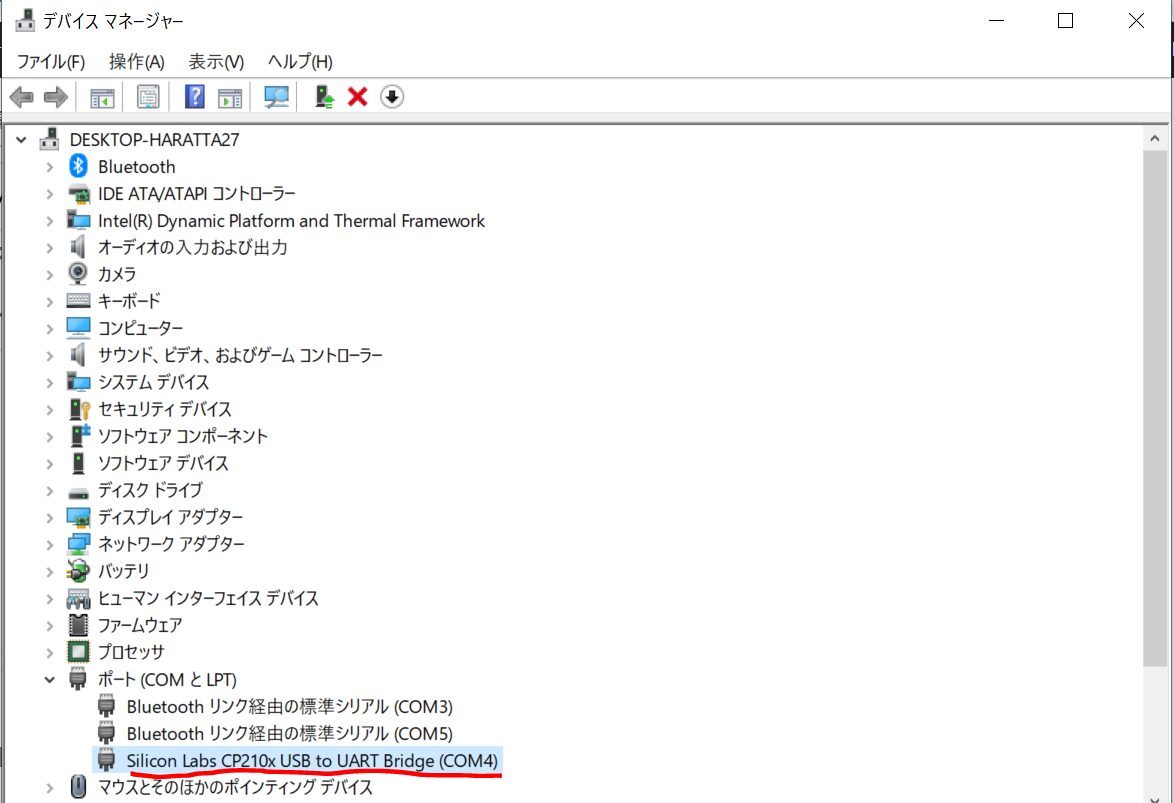This screenshot has width=1174, height=803.
Task: Select マウスとそのほかのポインティング デバイス label
Action: point(235,787)
